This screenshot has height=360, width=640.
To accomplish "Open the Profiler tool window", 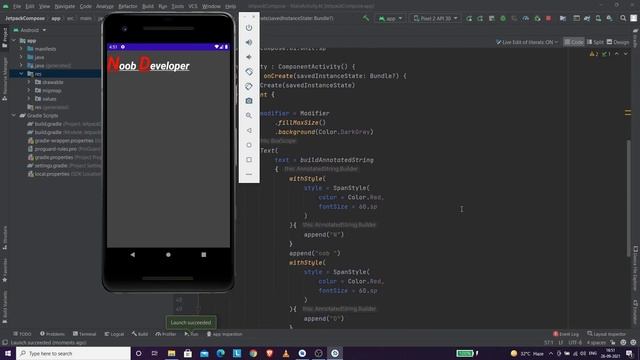I will pos(165,334).
